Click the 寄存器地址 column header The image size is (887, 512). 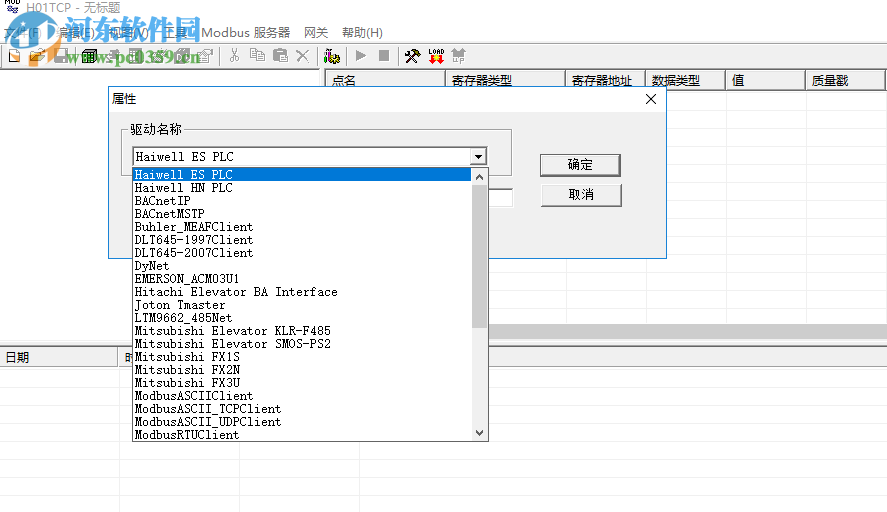pyautogui.click(x=605, y=80)
